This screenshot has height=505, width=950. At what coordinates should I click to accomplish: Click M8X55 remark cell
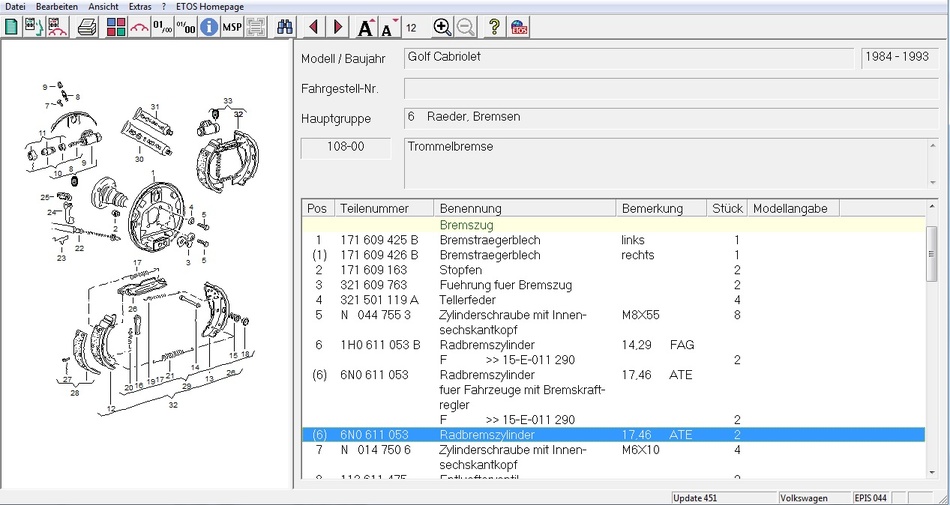pos(640,315)
